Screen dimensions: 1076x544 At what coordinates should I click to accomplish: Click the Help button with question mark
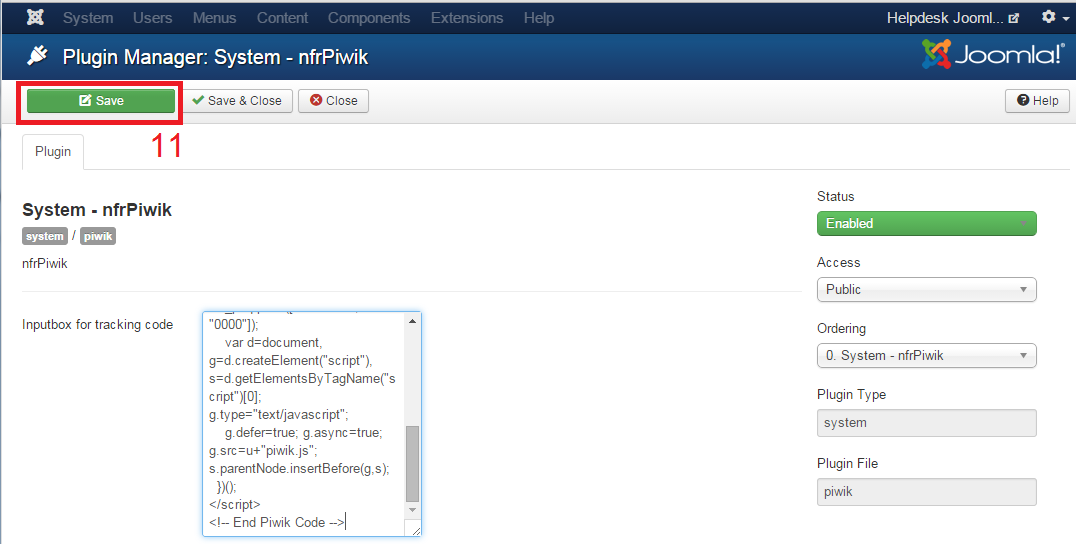1038,101
